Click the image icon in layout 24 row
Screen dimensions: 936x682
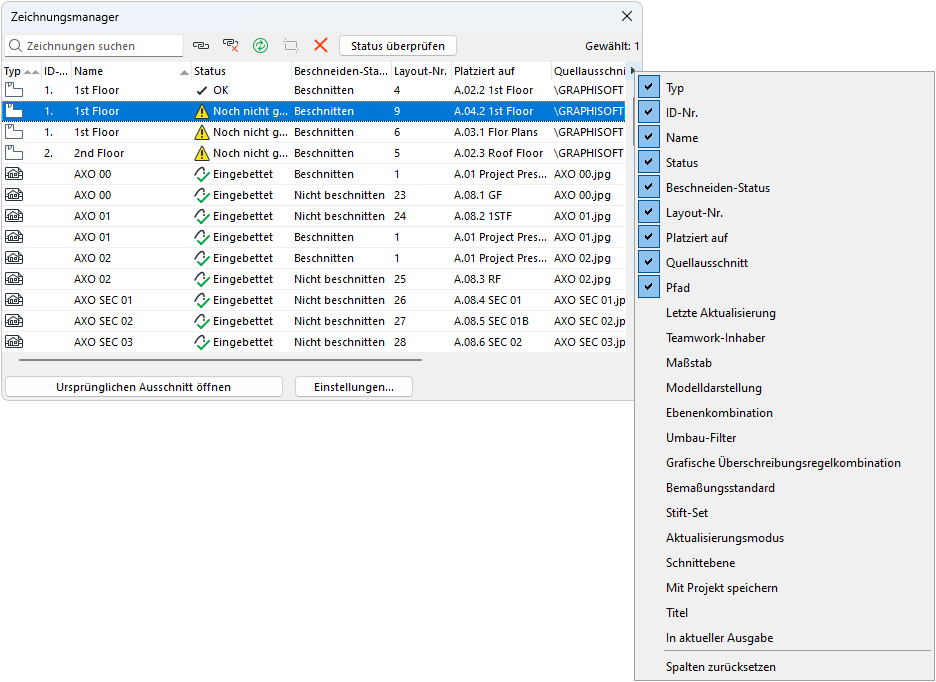point(14,216)
